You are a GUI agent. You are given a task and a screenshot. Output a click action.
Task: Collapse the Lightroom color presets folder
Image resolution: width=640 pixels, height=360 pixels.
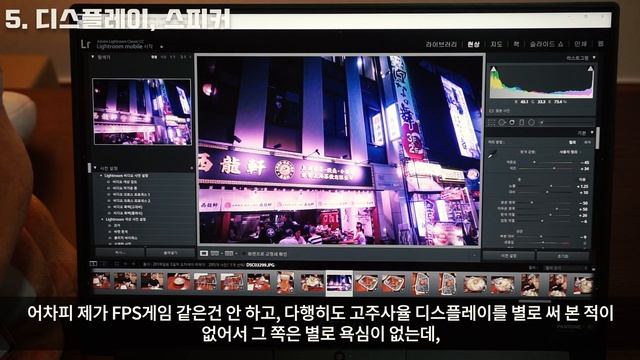[102, 219]
